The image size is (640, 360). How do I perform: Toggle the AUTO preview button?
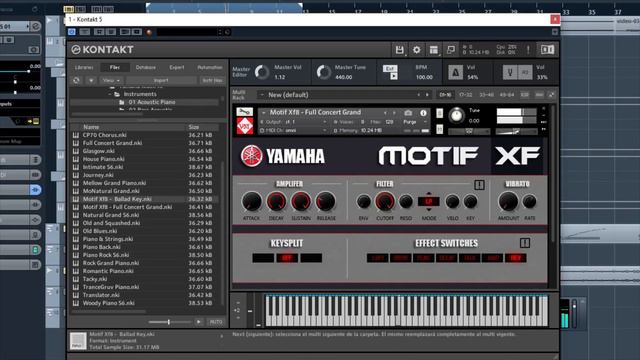[216, 322]
